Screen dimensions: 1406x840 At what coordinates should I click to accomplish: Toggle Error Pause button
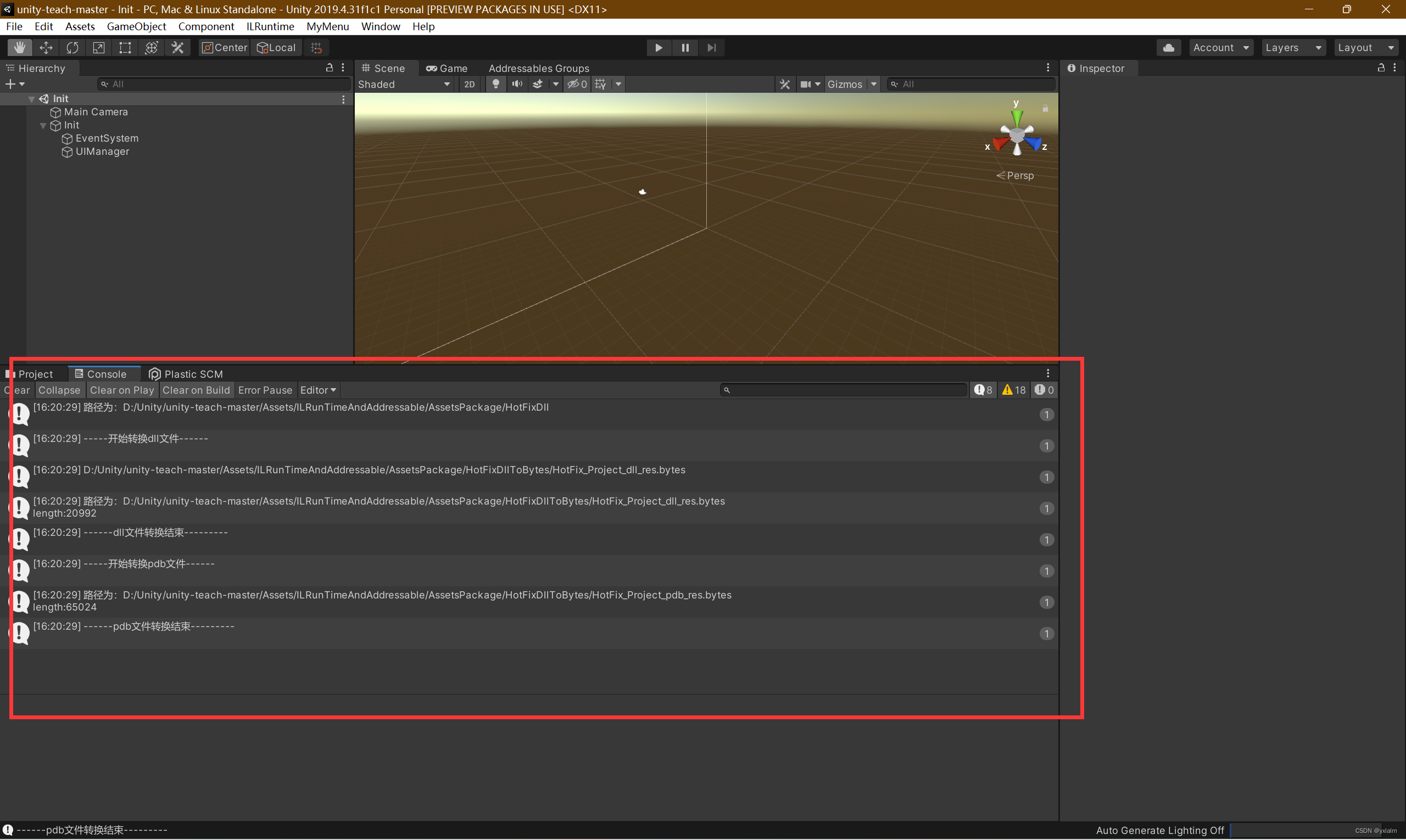tap(265, 390)
